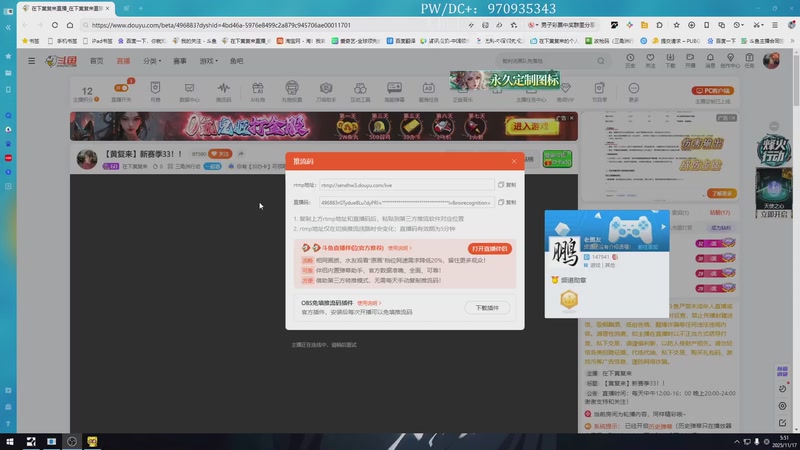Click the user avatar in header
800x450 pixels.
(771, 60)
